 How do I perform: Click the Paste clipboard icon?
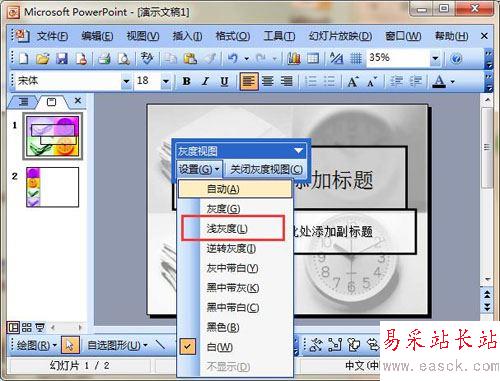[190, 58]
